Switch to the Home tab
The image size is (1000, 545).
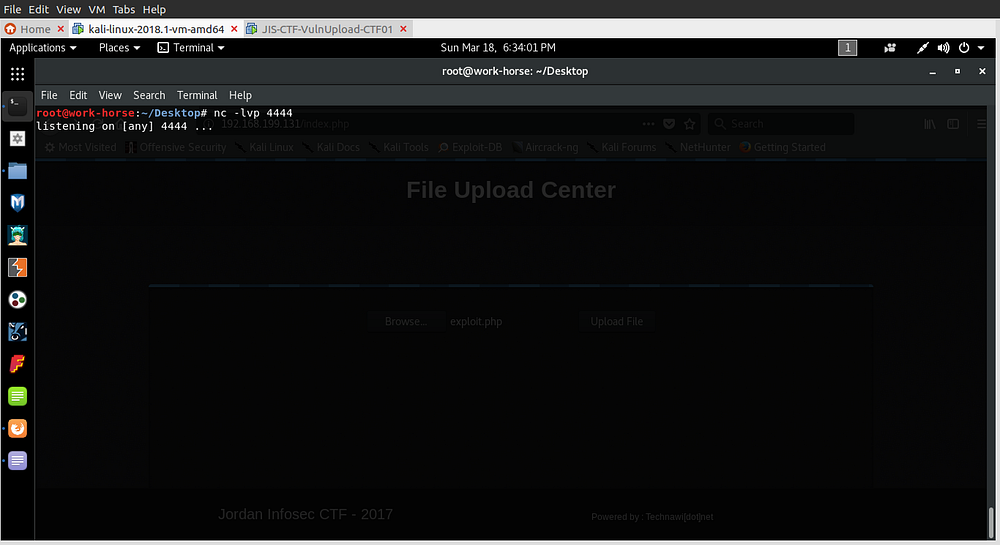(x=35, y=29)
